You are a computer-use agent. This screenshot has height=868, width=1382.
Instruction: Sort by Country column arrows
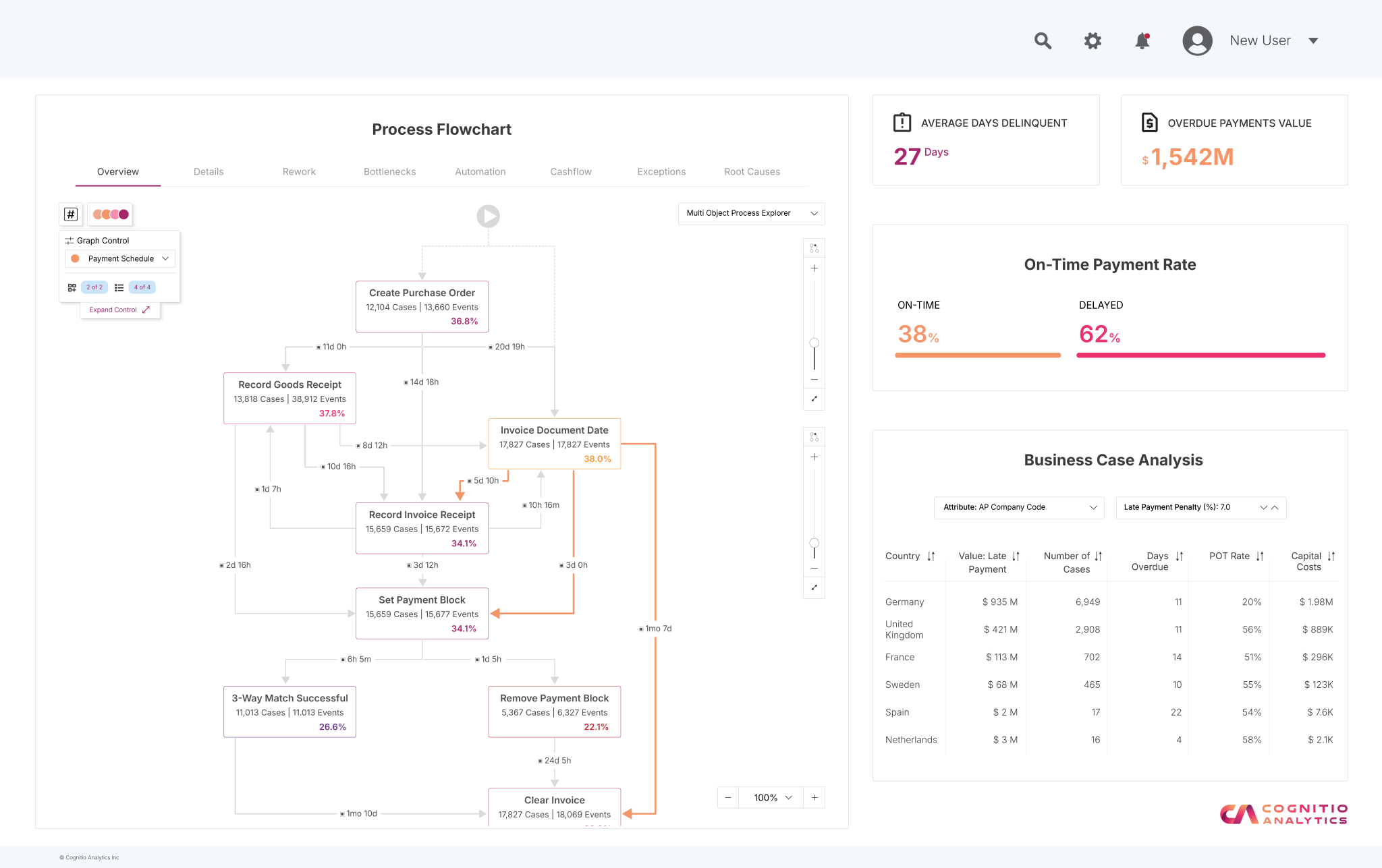click(x=931, y=556)
